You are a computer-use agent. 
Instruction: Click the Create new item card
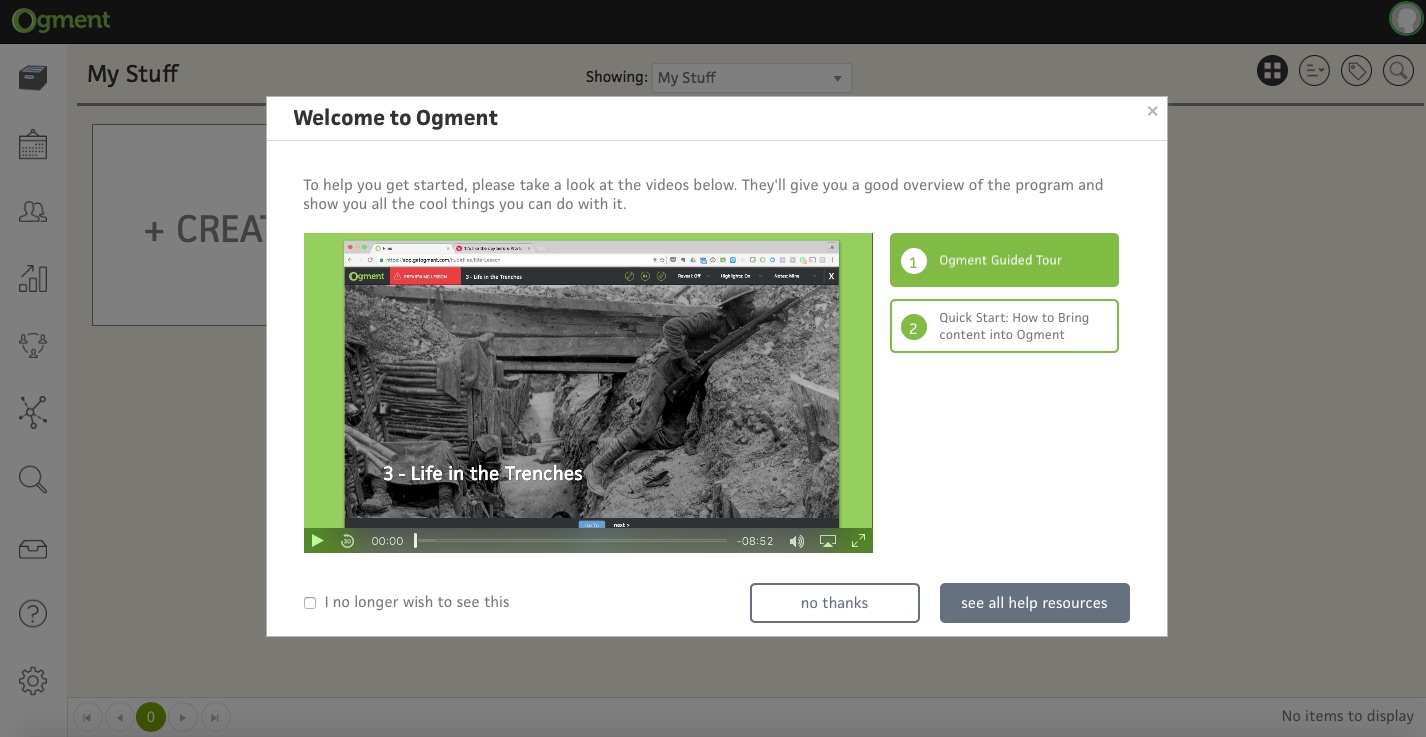180,225
